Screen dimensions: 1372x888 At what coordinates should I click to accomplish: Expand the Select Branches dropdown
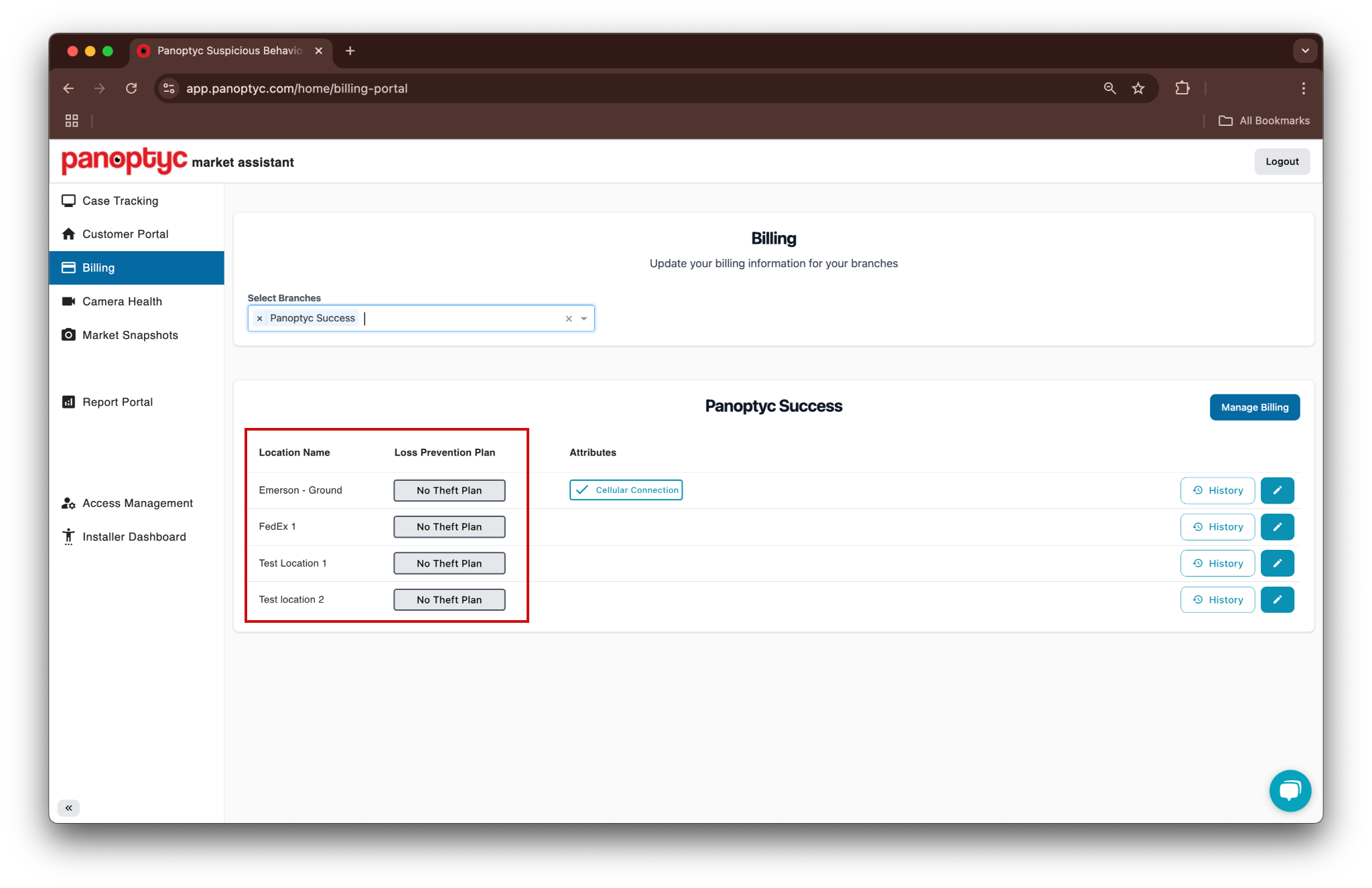[x=583, y=318]
